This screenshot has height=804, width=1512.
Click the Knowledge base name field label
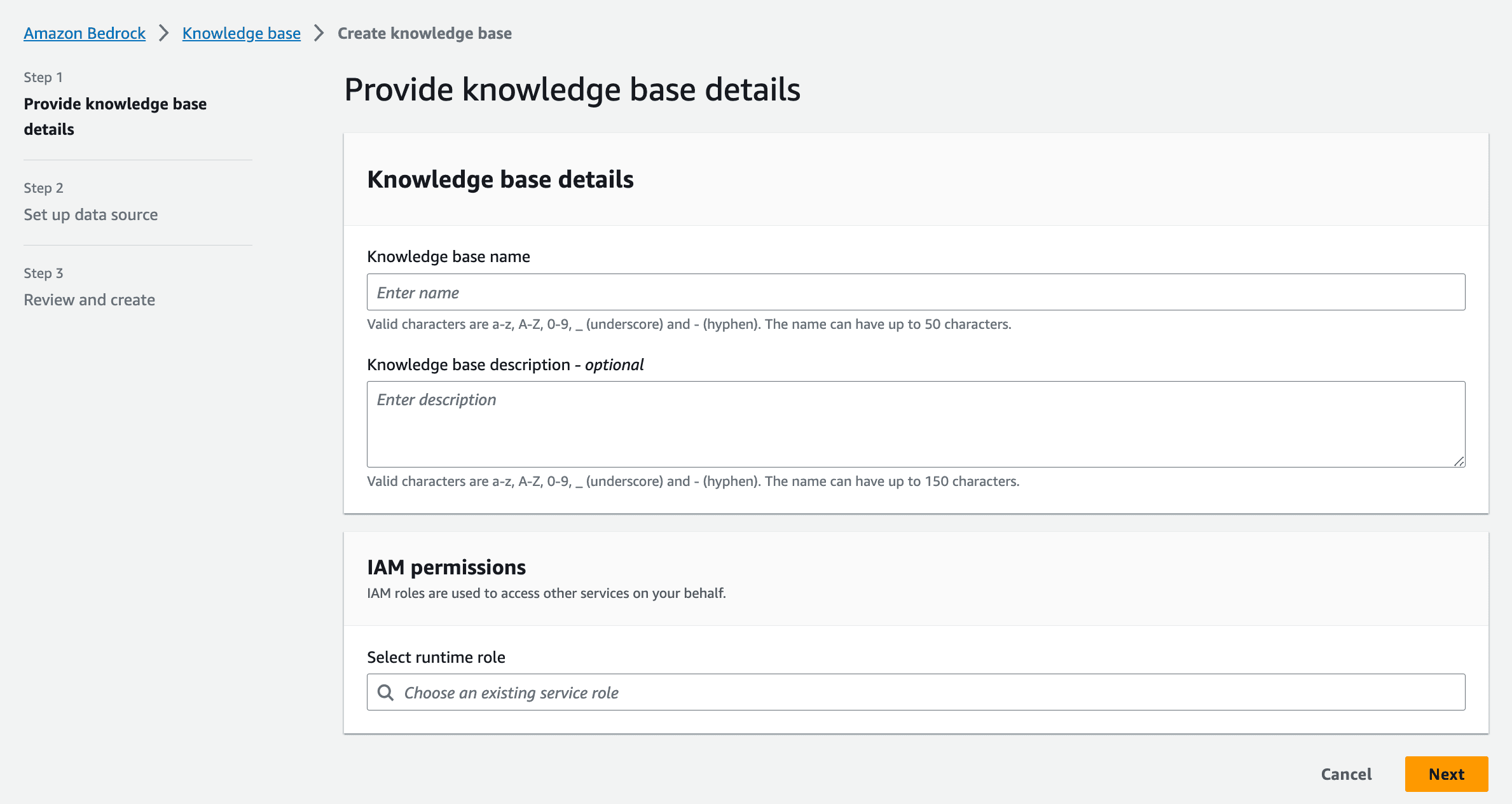[x=448, y=256]
